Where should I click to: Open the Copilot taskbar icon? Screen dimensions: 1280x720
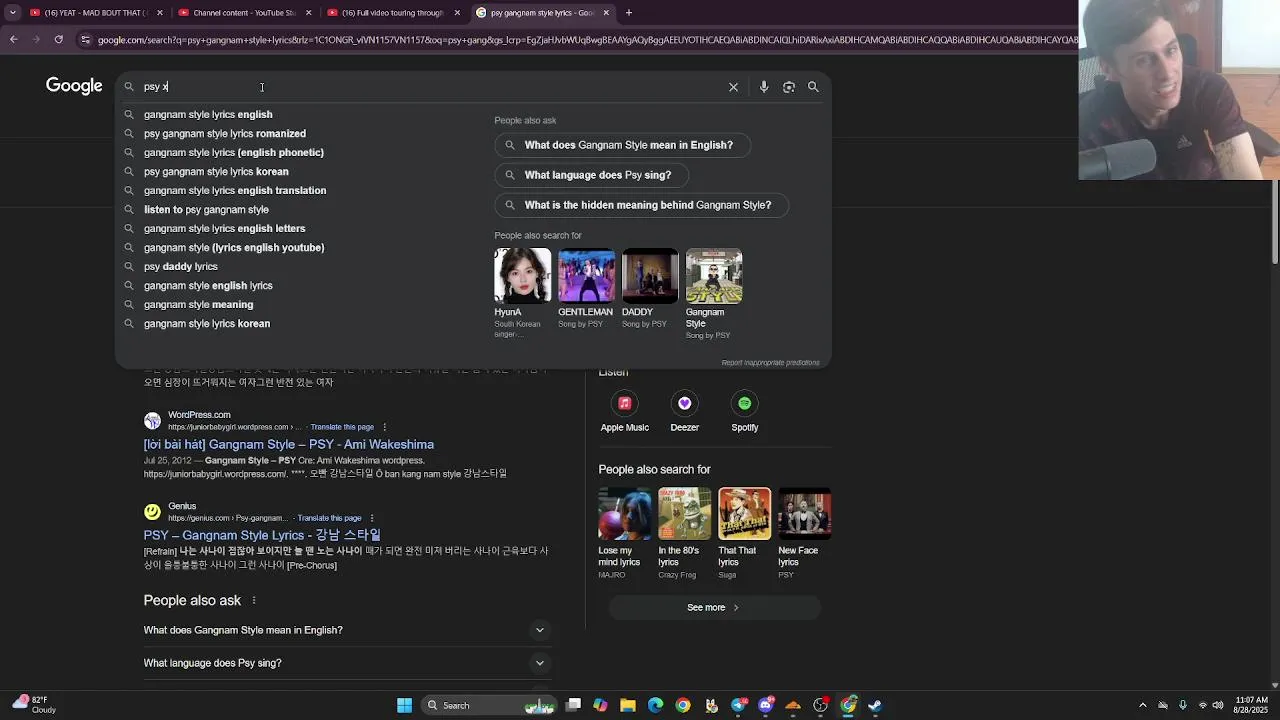[x=600, y=705]
